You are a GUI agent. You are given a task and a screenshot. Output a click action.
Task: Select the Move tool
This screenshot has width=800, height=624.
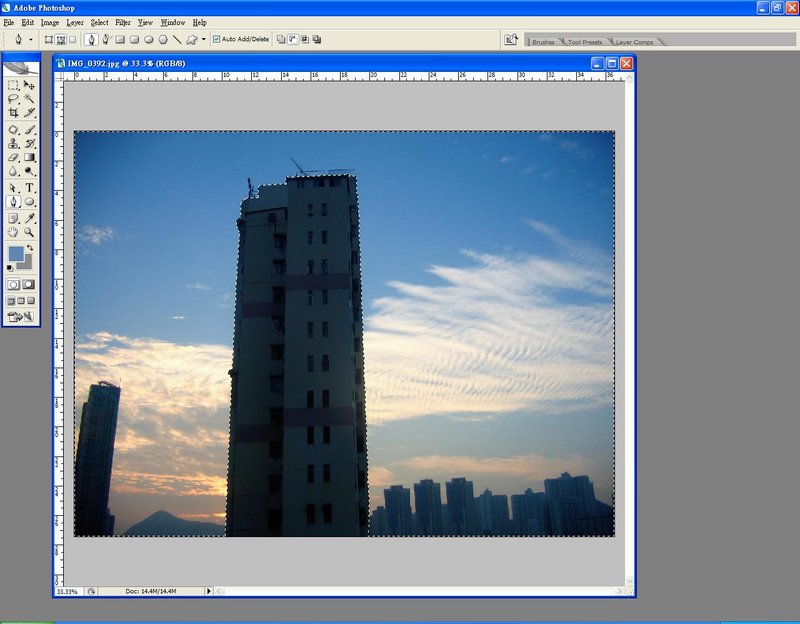pos(29,86)
